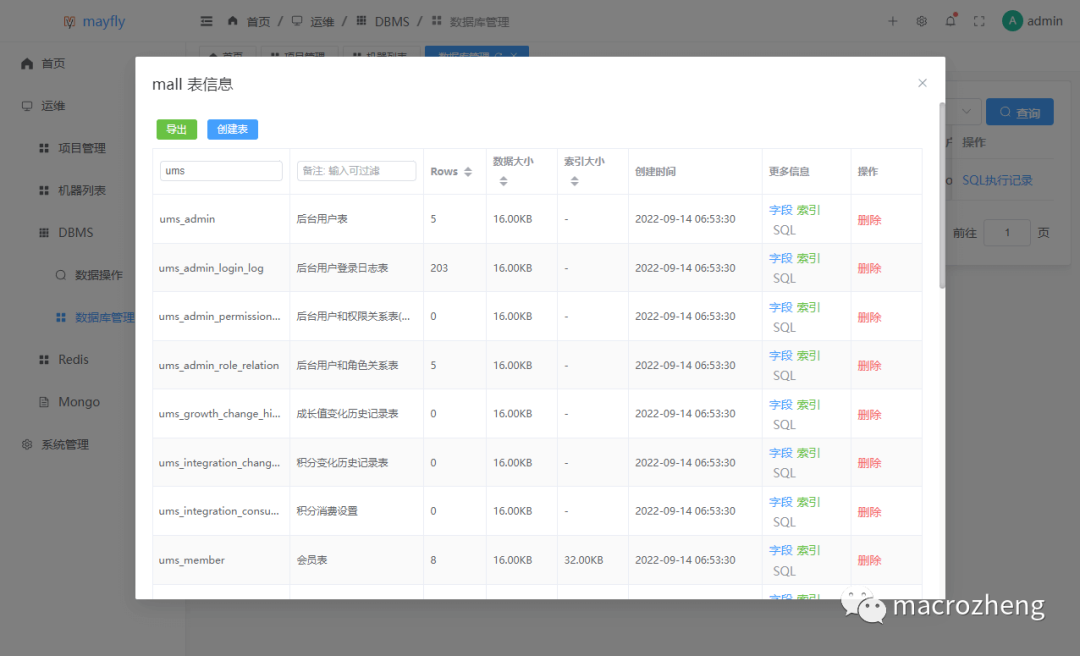The image size is (1080, 656).
Task: Toggle sorting on the Rows column
Action: (x=468, y=171)
